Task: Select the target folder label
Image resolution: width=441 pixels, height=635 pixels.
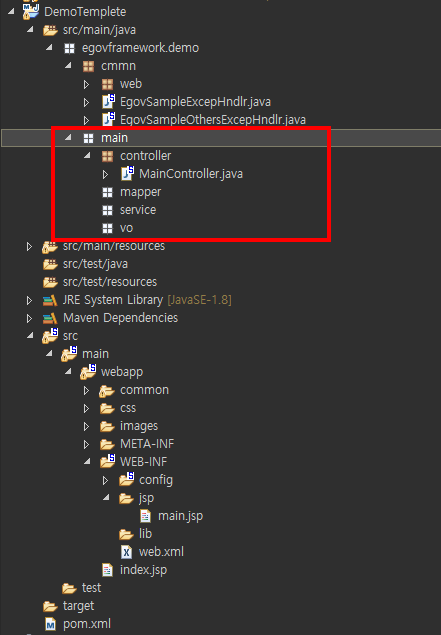Action: [x=78, y=606]
